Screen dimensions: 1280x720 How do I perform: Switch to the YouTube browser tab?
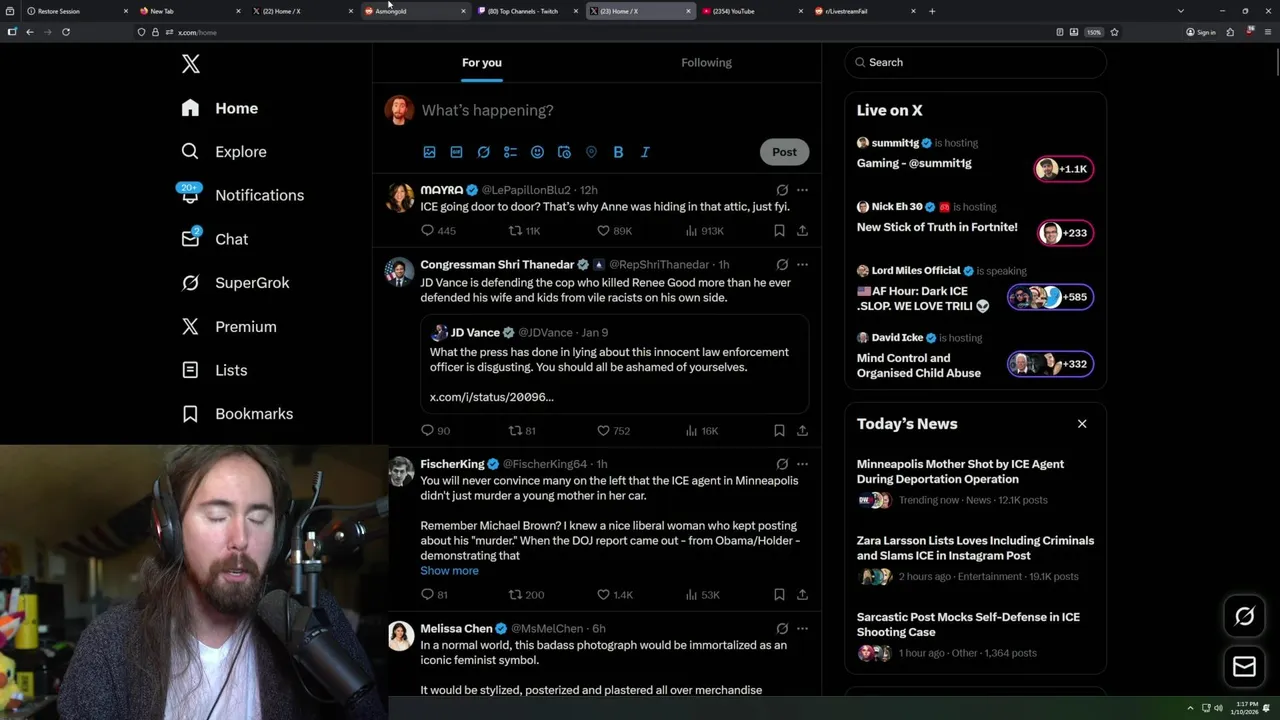[x=753, y=11]
